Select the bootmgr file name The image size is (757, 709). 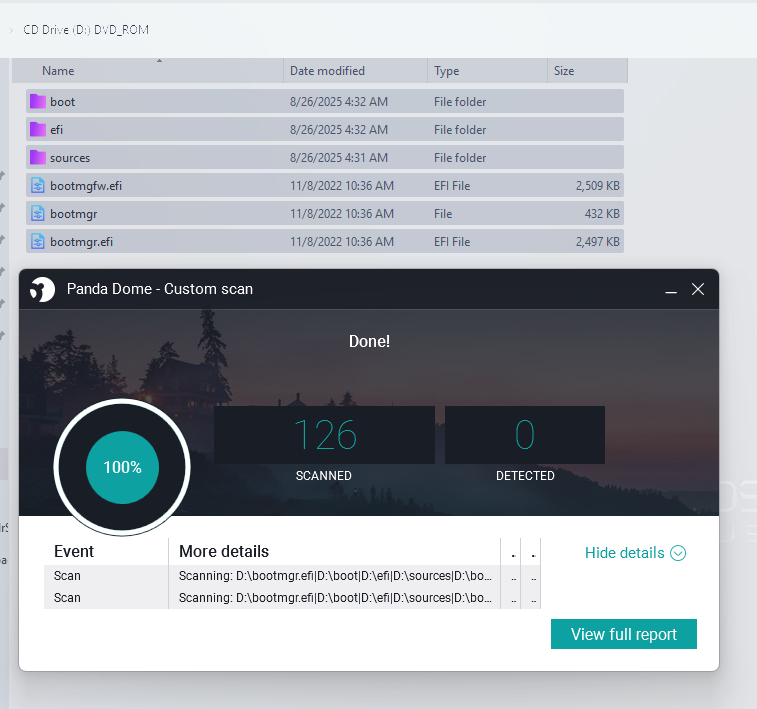click(74, 214)
